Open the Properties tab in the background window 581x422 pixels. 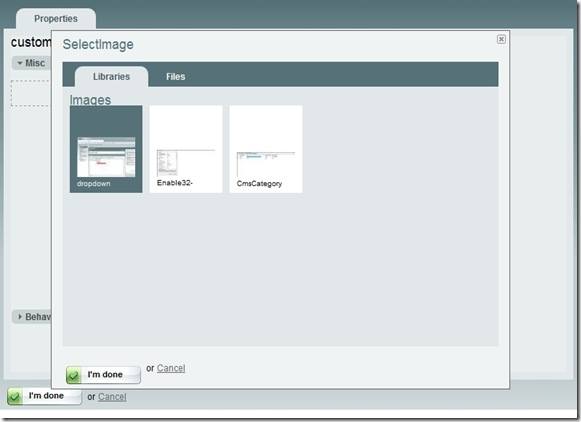pos(56,19)
